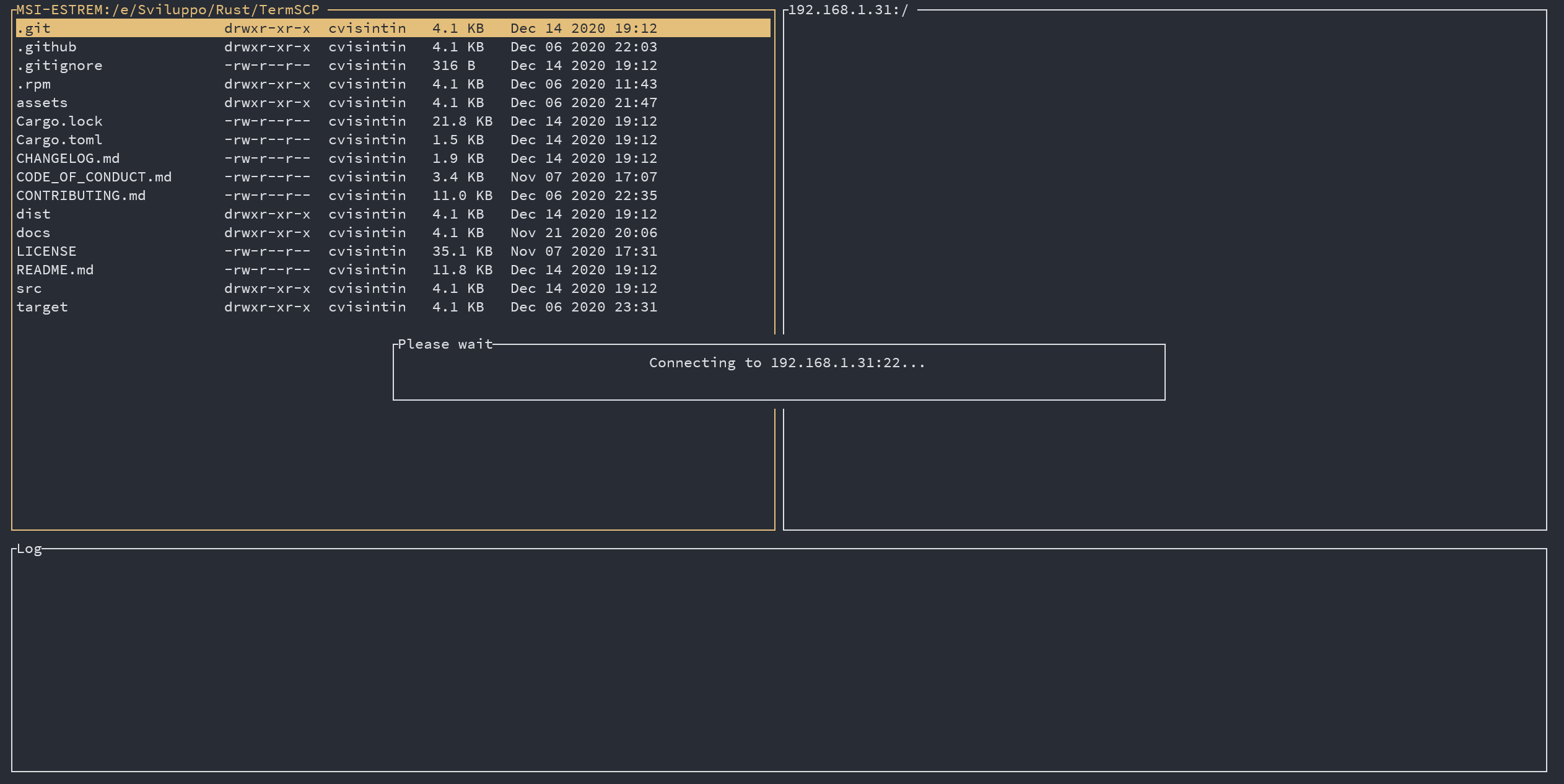Click the Connecting to 192.168.1.31:22 message
This screenshot has width=1564, height=784.
tap(787, 363)
